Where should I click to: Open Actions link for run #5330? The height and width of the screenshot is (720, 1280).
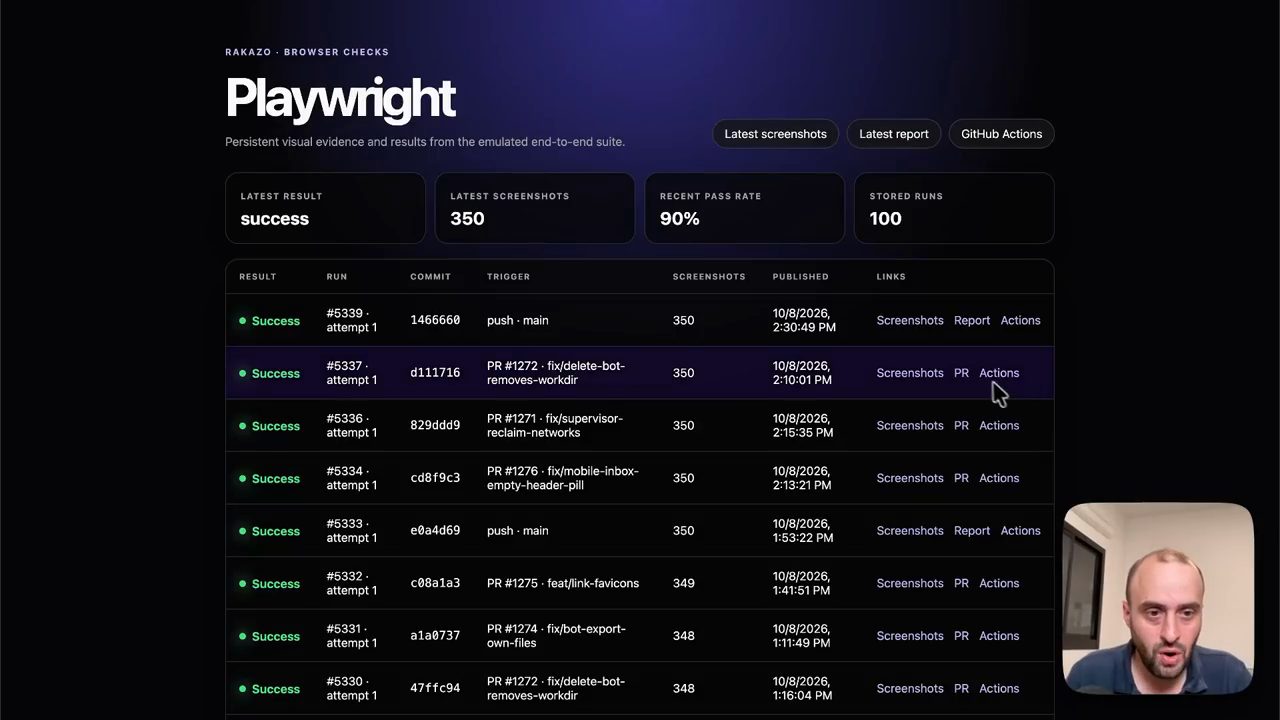click(x=999, y=688)
